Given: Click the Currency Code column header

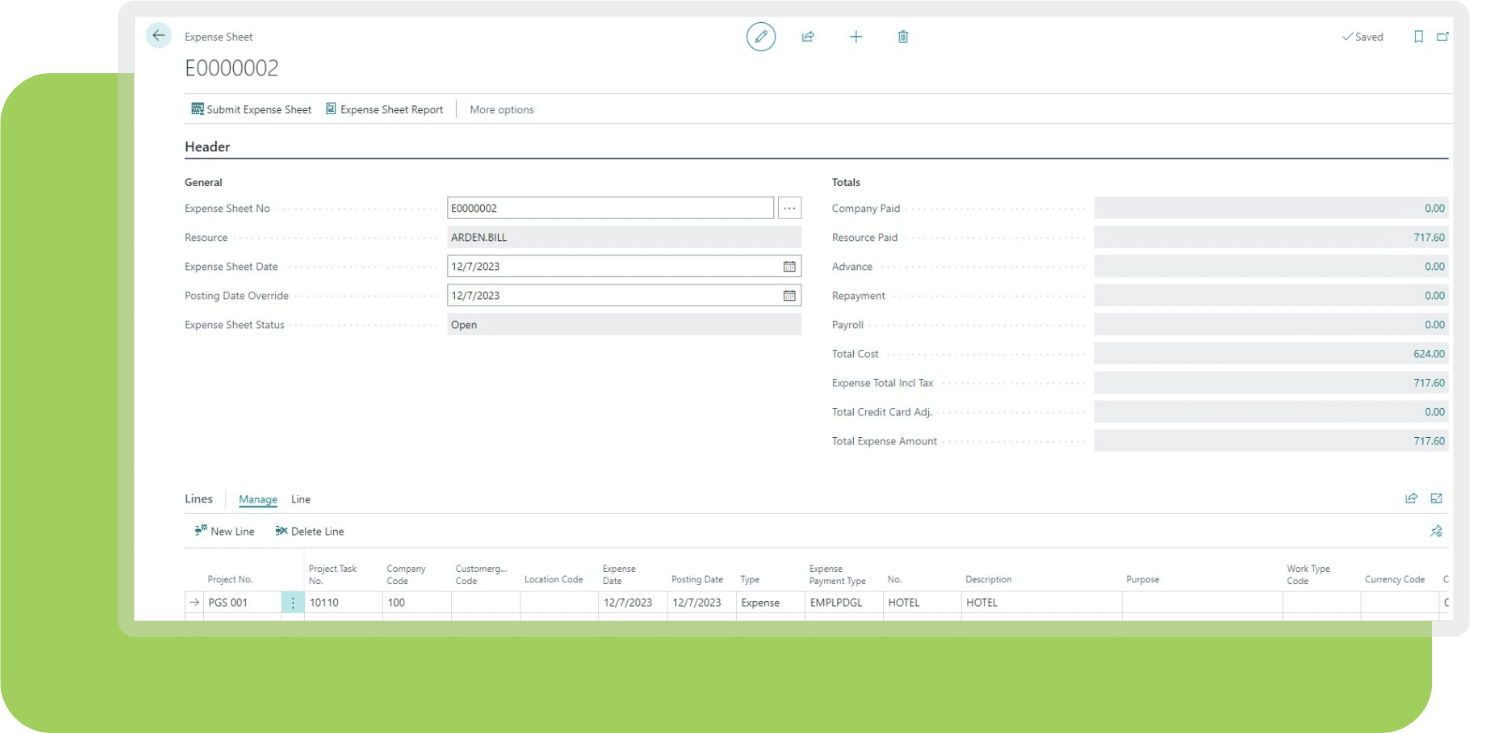Looking at the screenshot, I should (x=1394, y=580).
